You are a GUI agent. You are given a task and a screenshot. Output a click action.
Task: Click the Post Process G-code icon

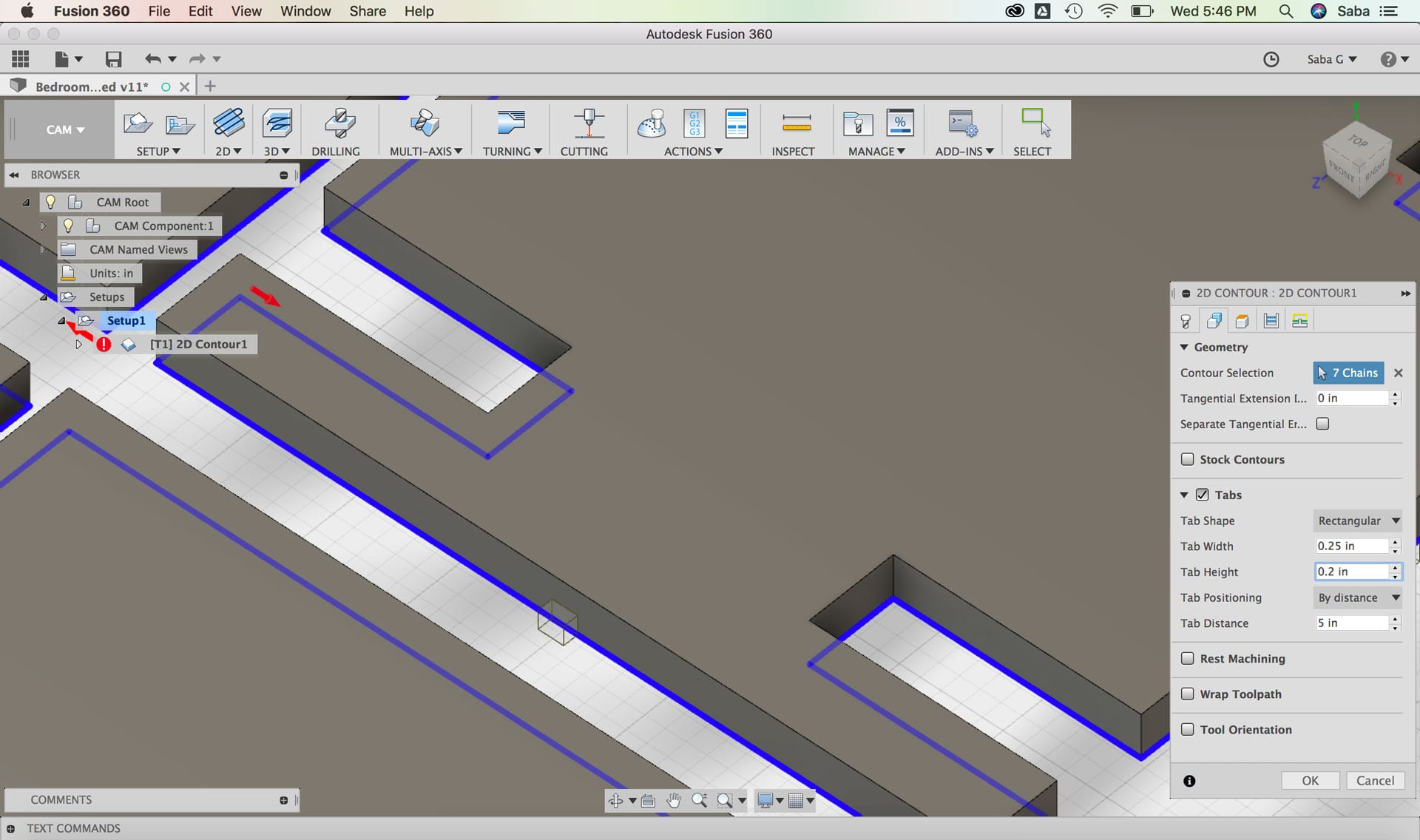tap(694, 124)
